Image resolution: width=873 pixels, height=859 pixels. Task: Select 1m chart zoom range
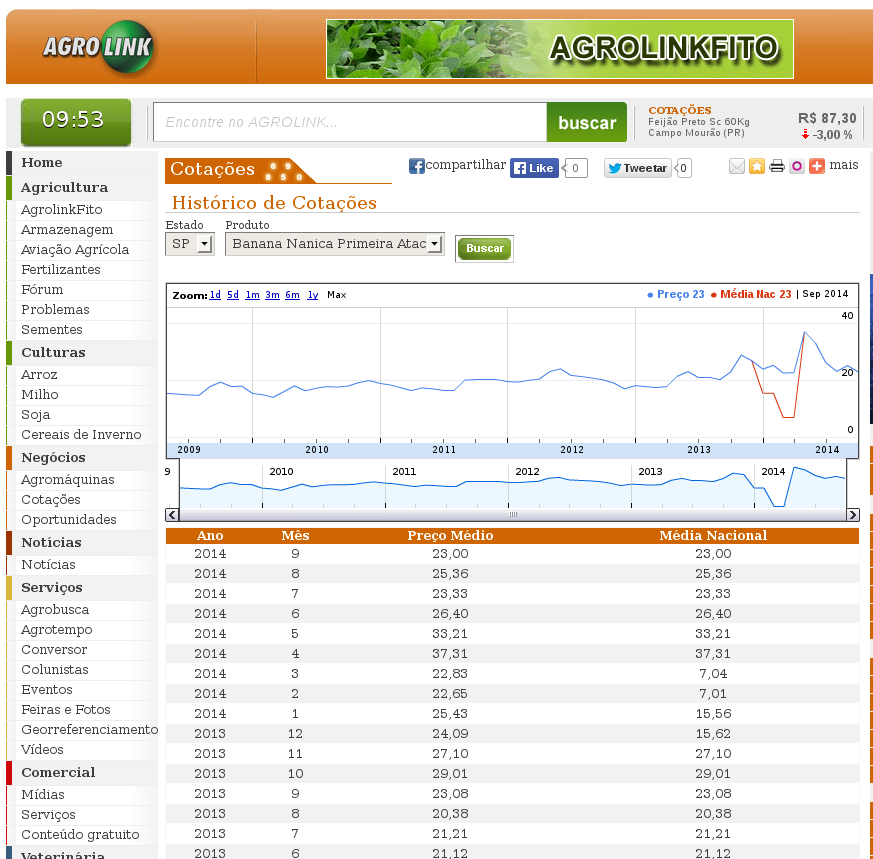coord(252,295)
